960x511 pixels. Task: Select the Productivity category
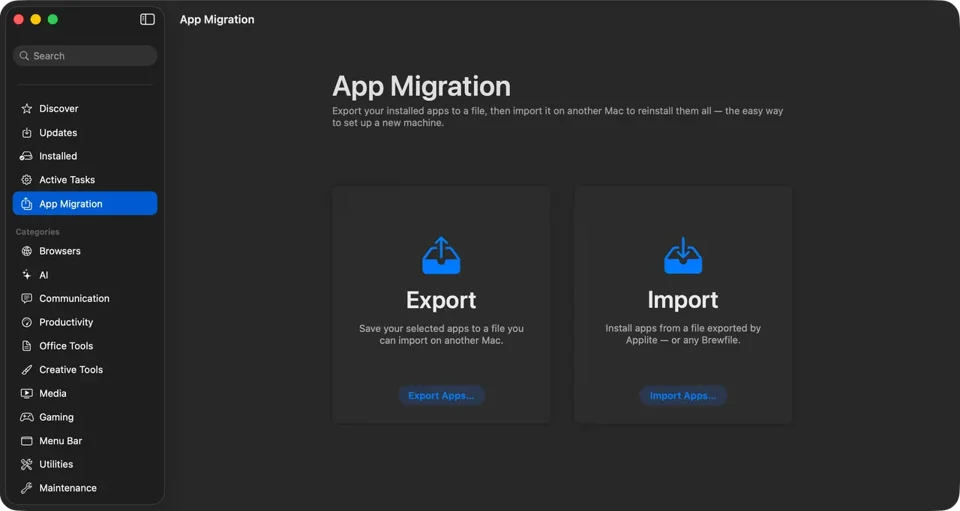[x=85, y=322]
